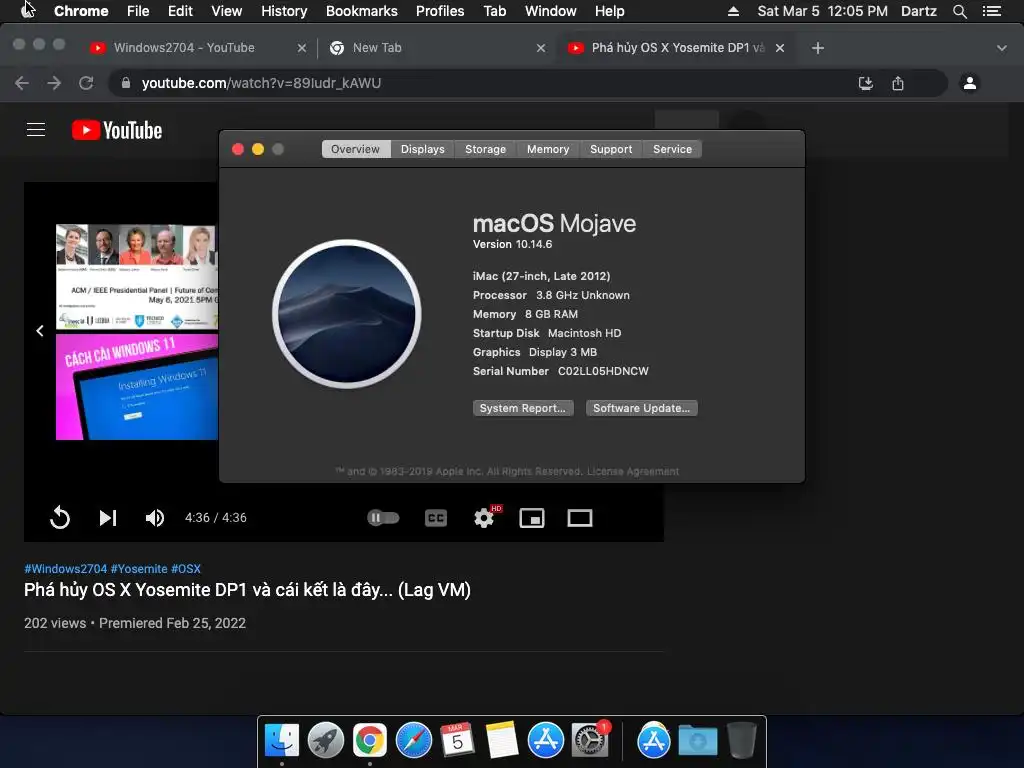The width and height of the screenshot is (1024, 768).
Task: Open Spotlight search in menu bar
Action: coord(959,11)
